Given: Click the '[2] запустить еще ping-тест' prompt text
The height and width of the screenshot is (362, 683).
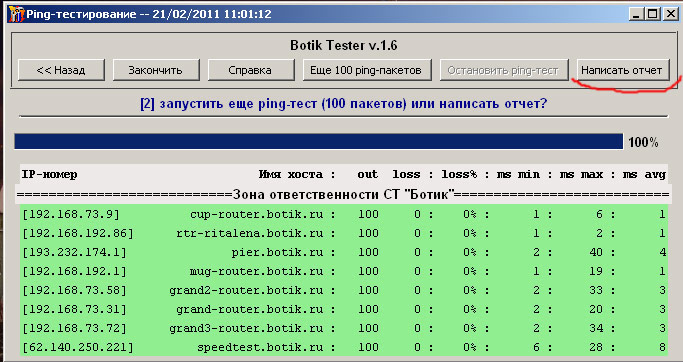Looking at the screenshot, I should pos(343,105).
